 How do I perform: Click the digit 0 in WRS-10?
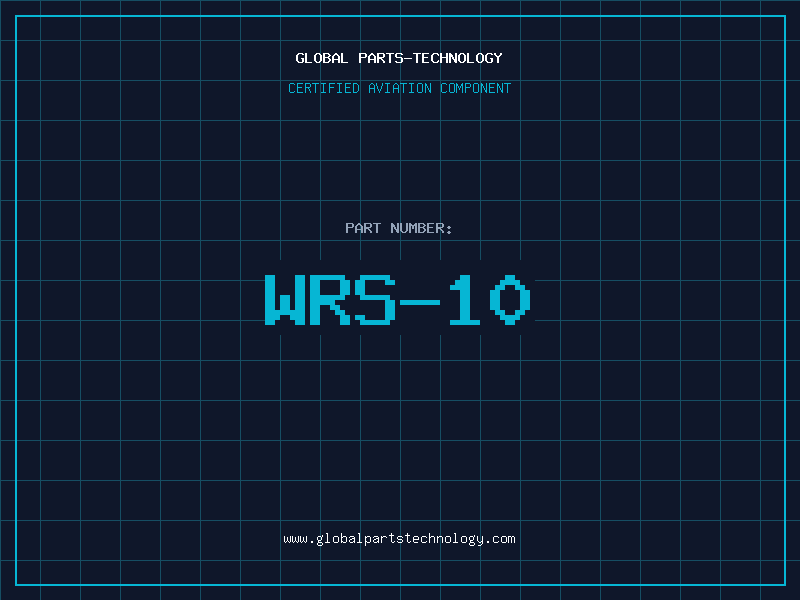[510, 300]
